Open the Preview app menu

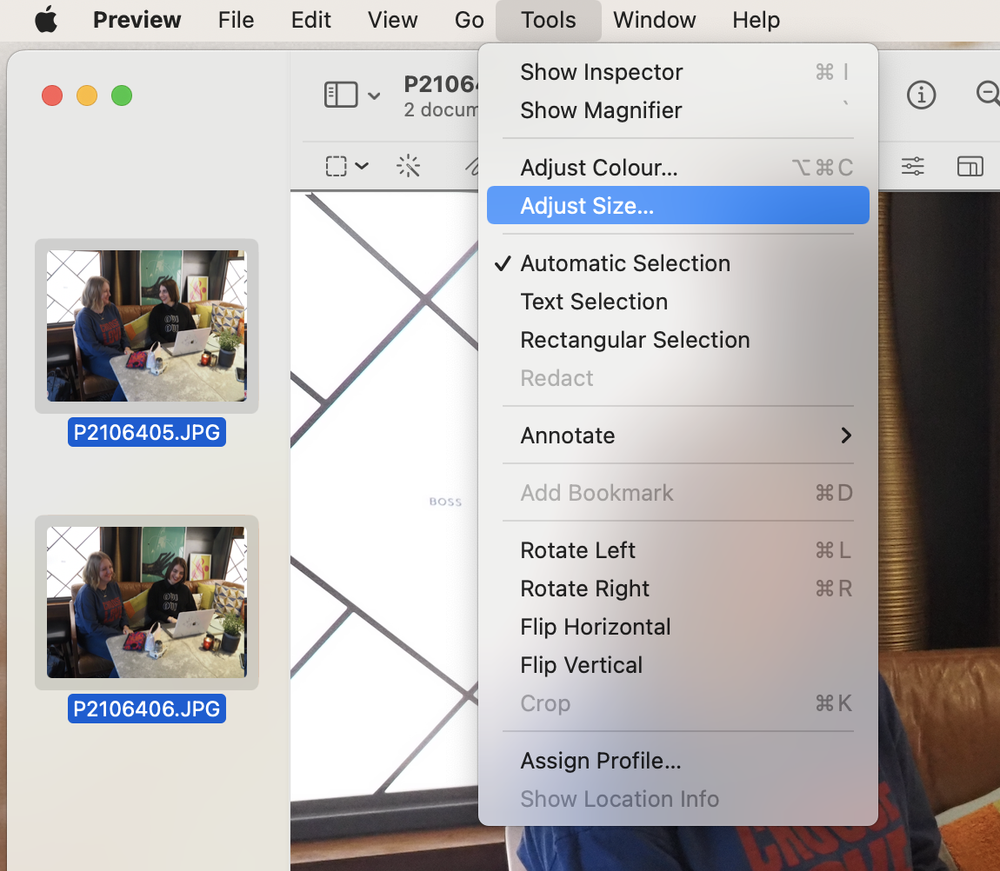(x=137, y=20)
